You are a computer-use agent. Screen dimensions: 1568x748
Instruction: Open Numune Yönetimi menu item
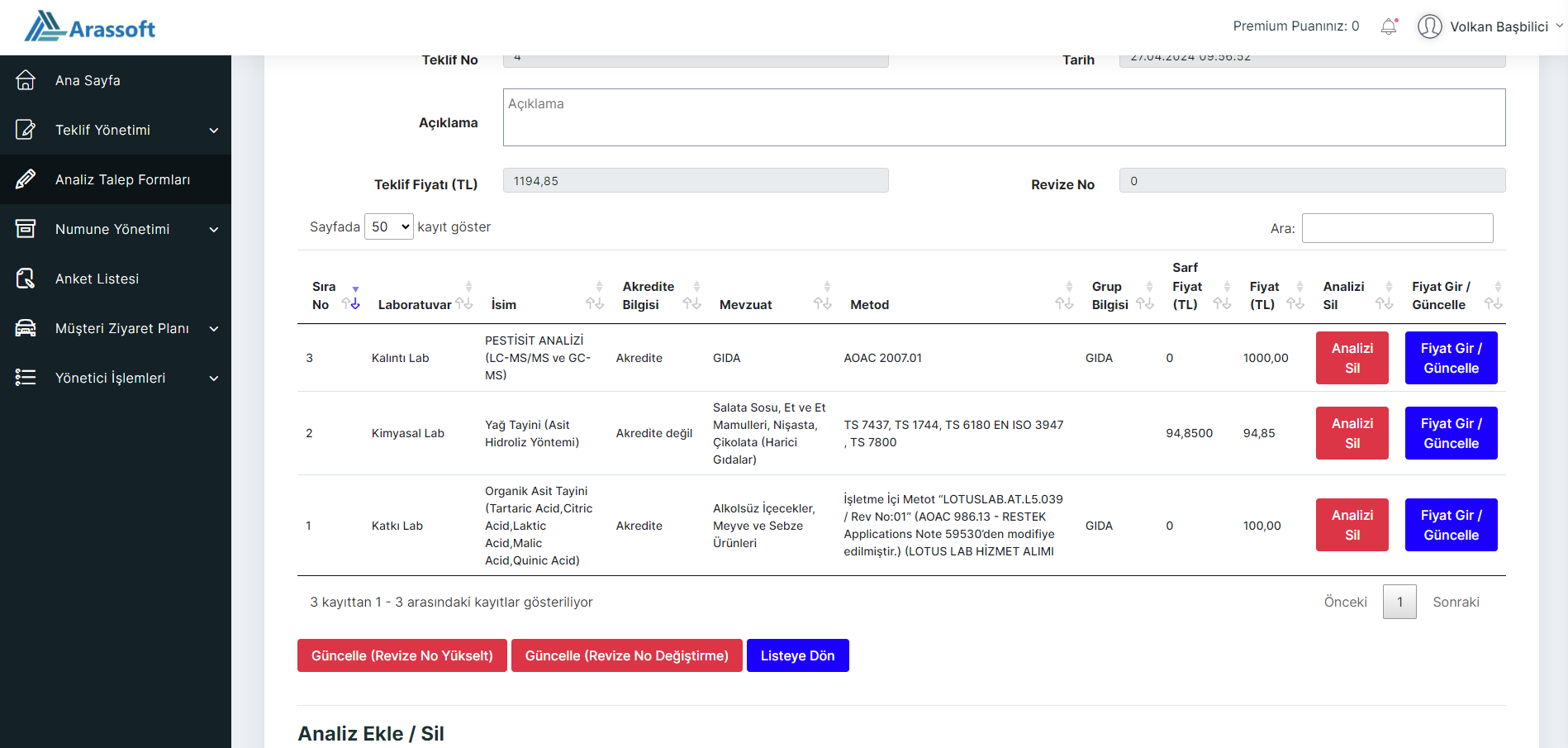pyautogui.click(x=116, y=229)
